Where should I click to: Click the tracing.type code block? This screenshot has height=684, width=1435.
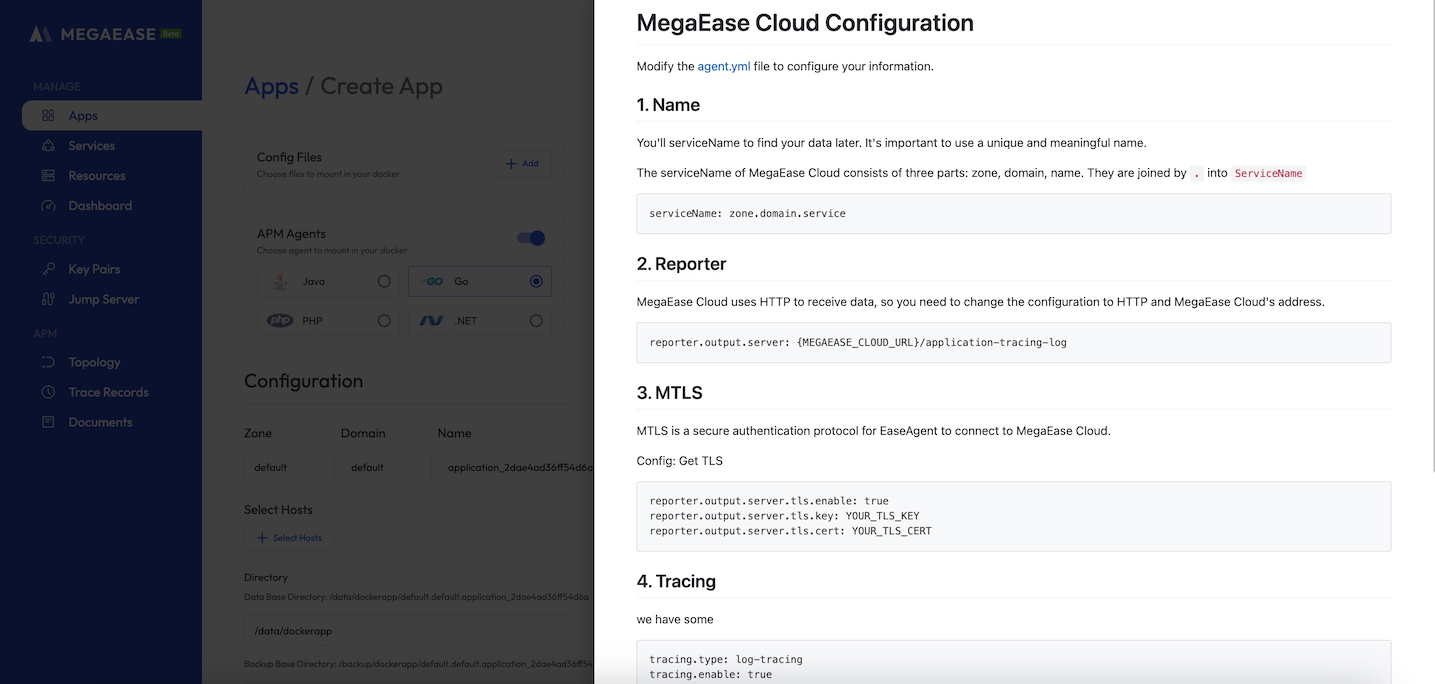1014,662
